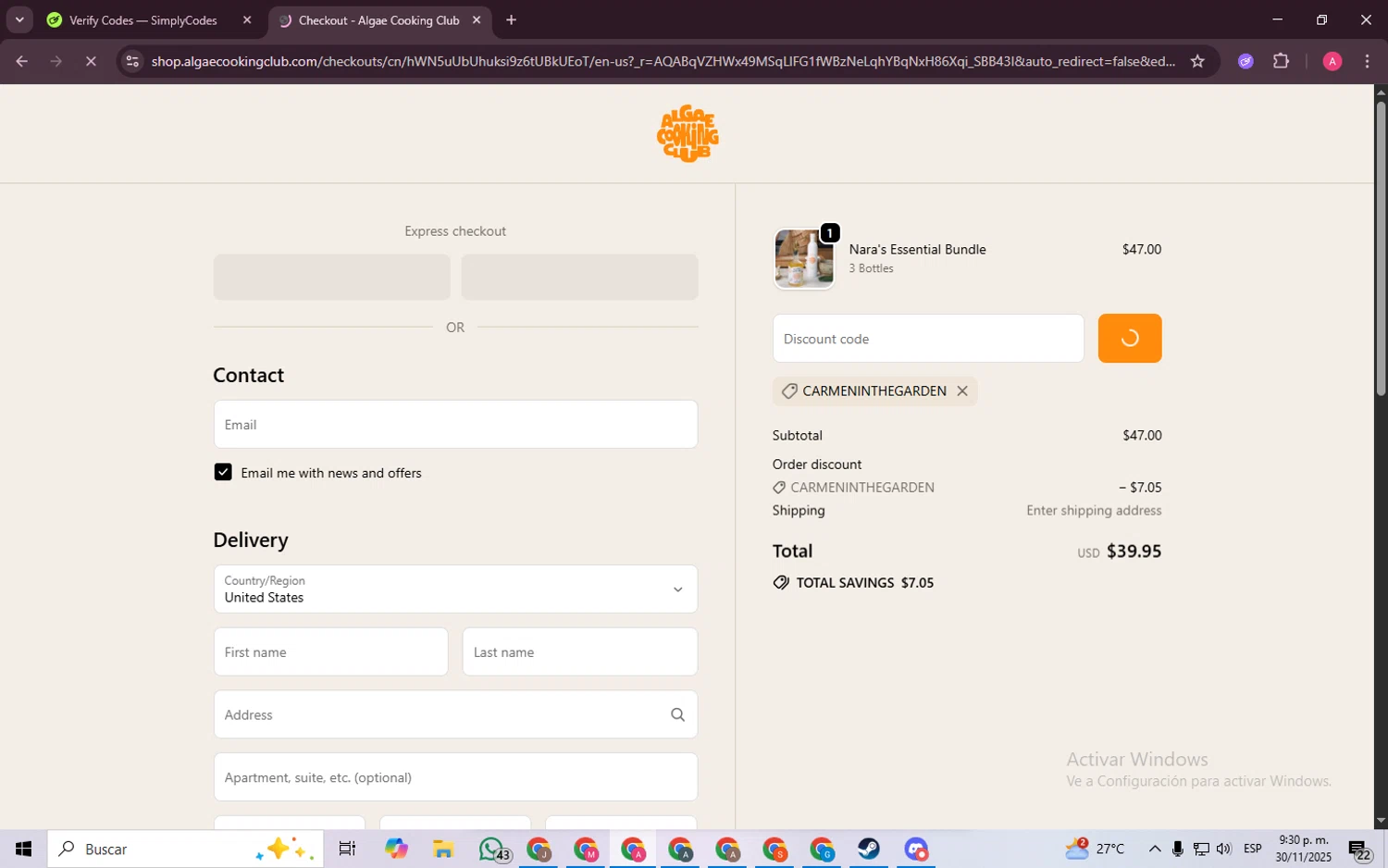1388x868 pixels.
Task: Remove the CARMENINTHEGARDEN discount chip
Action: [962, 391]
